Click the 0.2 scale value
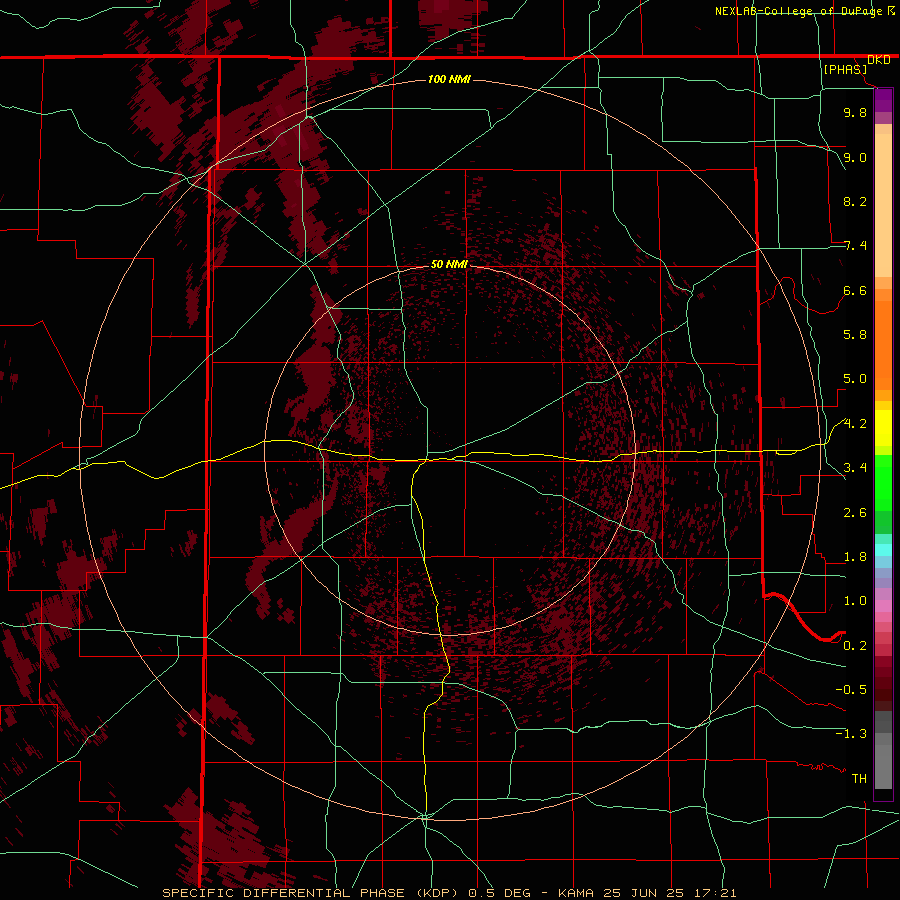This screenshot has width=900, height=900. coord(855,646)
